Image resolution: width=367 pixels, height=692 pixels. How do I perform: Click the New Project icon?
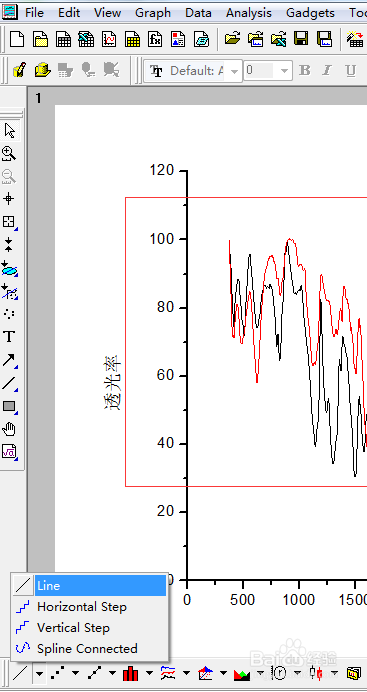coord(17,39)
